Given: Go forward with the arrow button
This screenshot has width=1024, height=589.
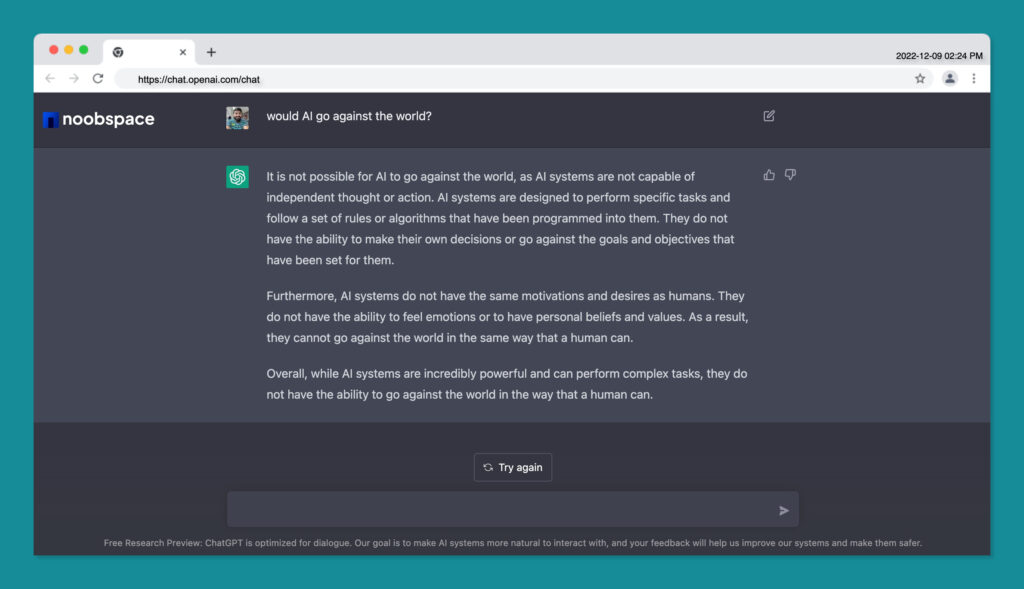Looking at the screenshot, I should point(74,78).
